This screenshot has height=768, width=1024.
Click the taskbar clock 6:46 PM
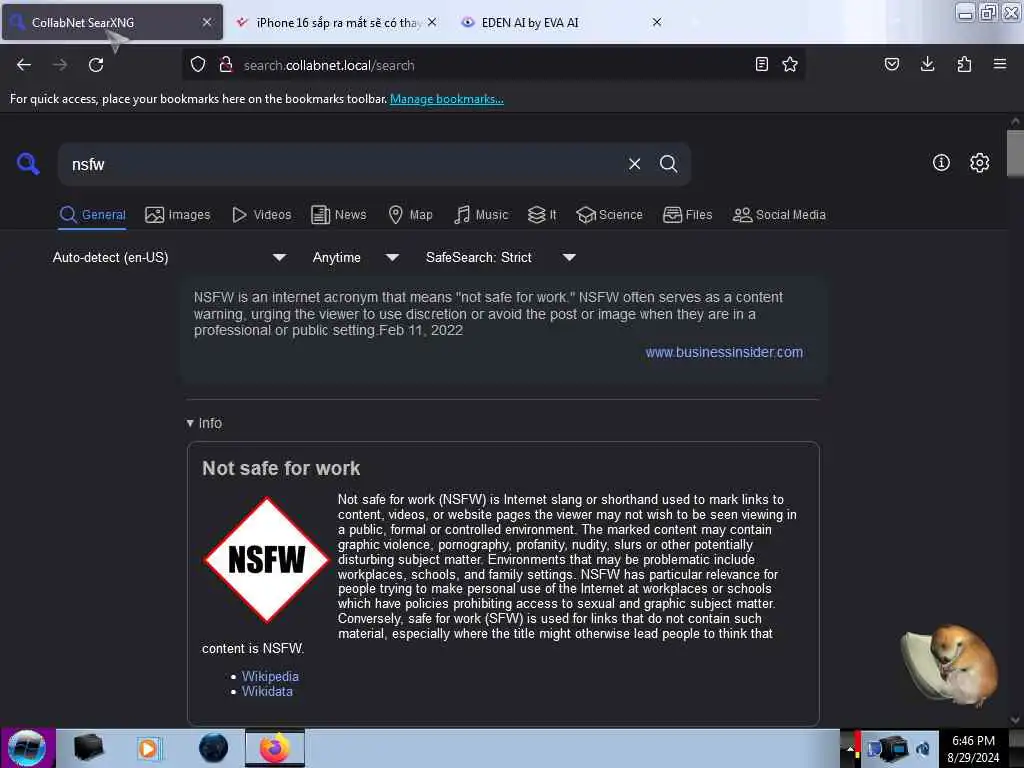[974, 741]
